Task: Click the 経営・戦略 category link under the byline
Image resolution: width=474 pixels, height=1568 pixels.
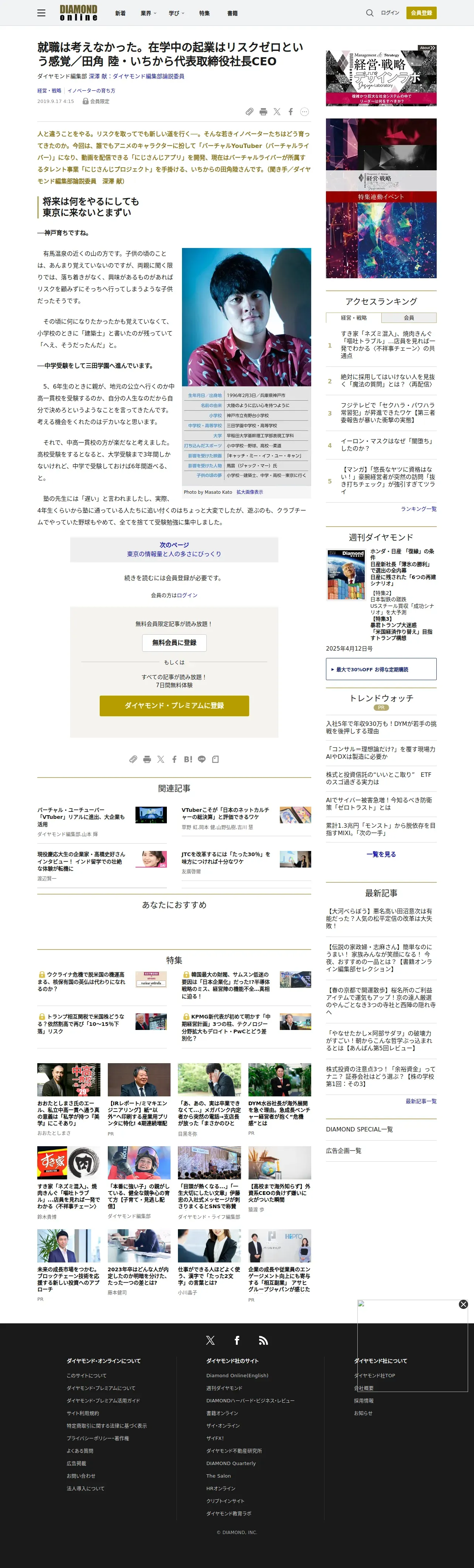Action: [x=49, y=91]
